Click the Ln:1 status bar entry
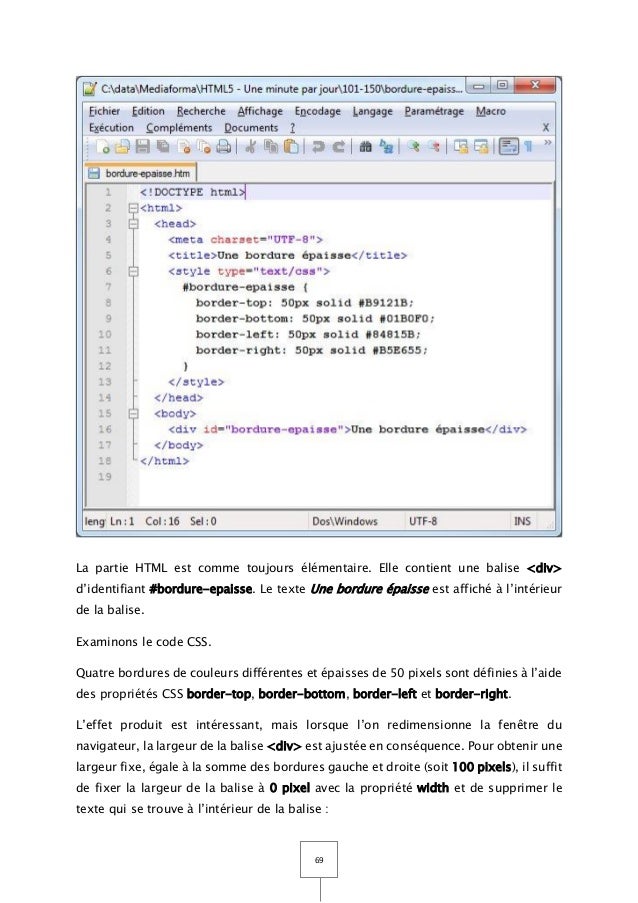The height and width of the screenshot is (903, 638). [x=121, y=521]
